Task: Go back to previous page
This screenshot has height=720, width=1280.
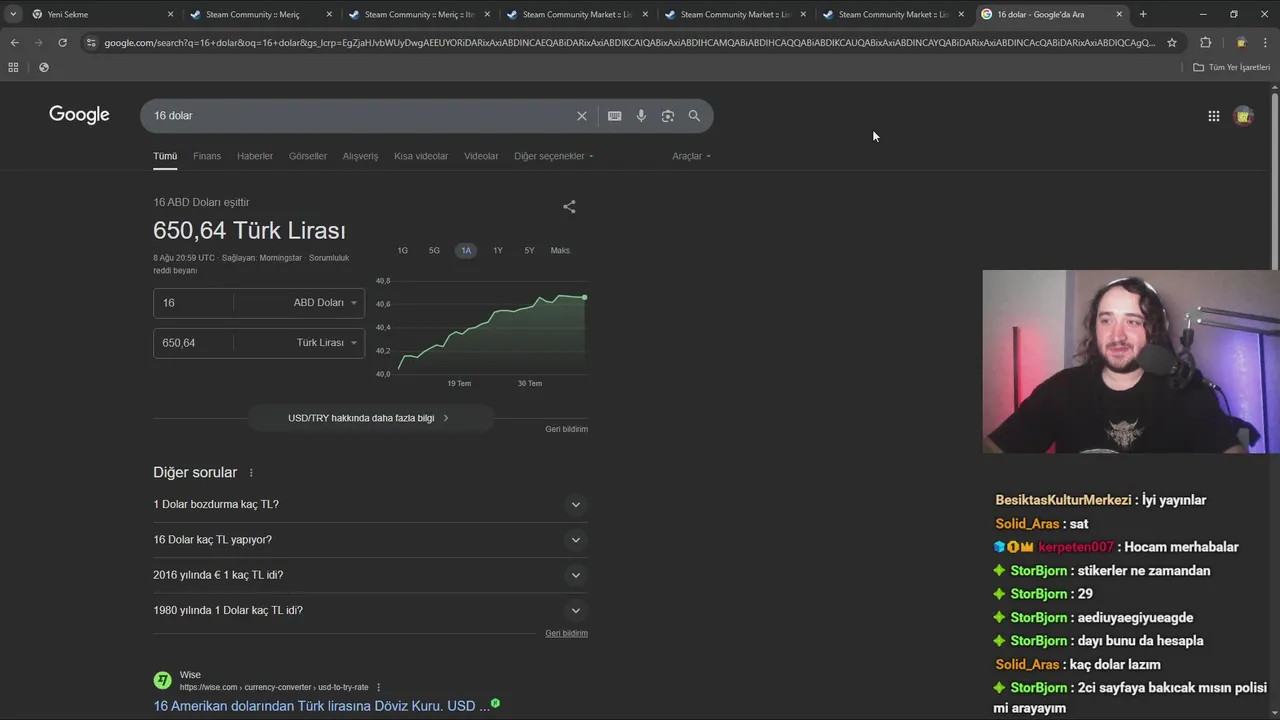Action: point(14,43)
